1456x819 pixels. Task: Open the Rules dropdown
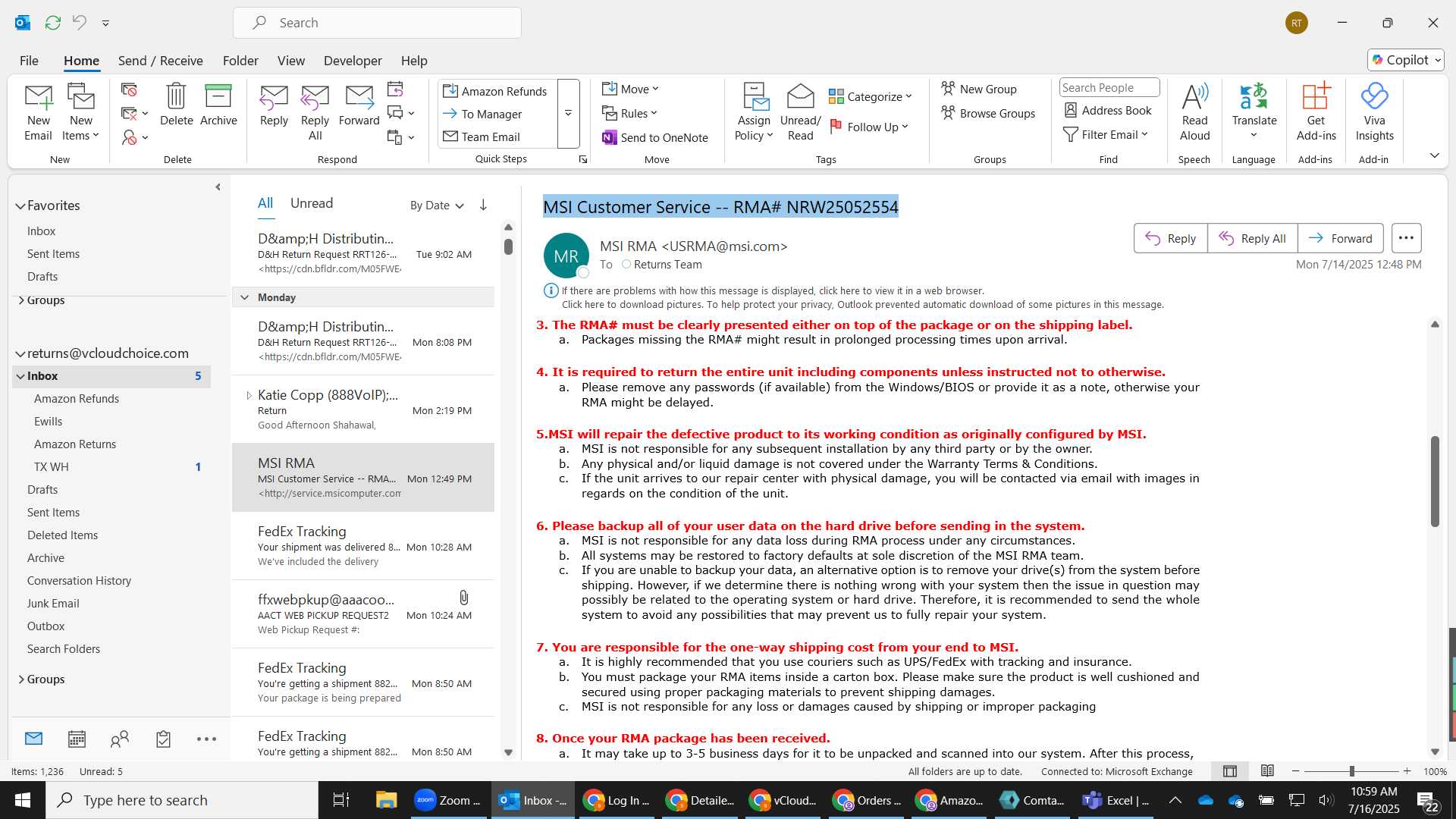pos(630,114)
